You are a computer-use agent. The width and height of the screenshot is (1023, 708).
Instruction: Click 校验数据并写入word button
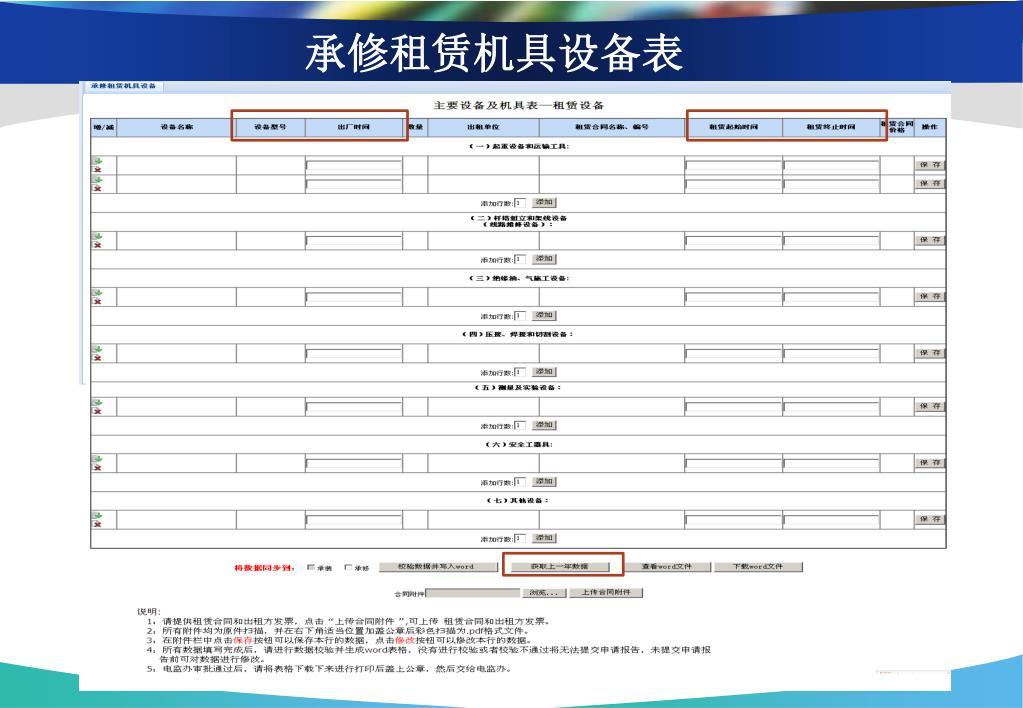(438, 566)
